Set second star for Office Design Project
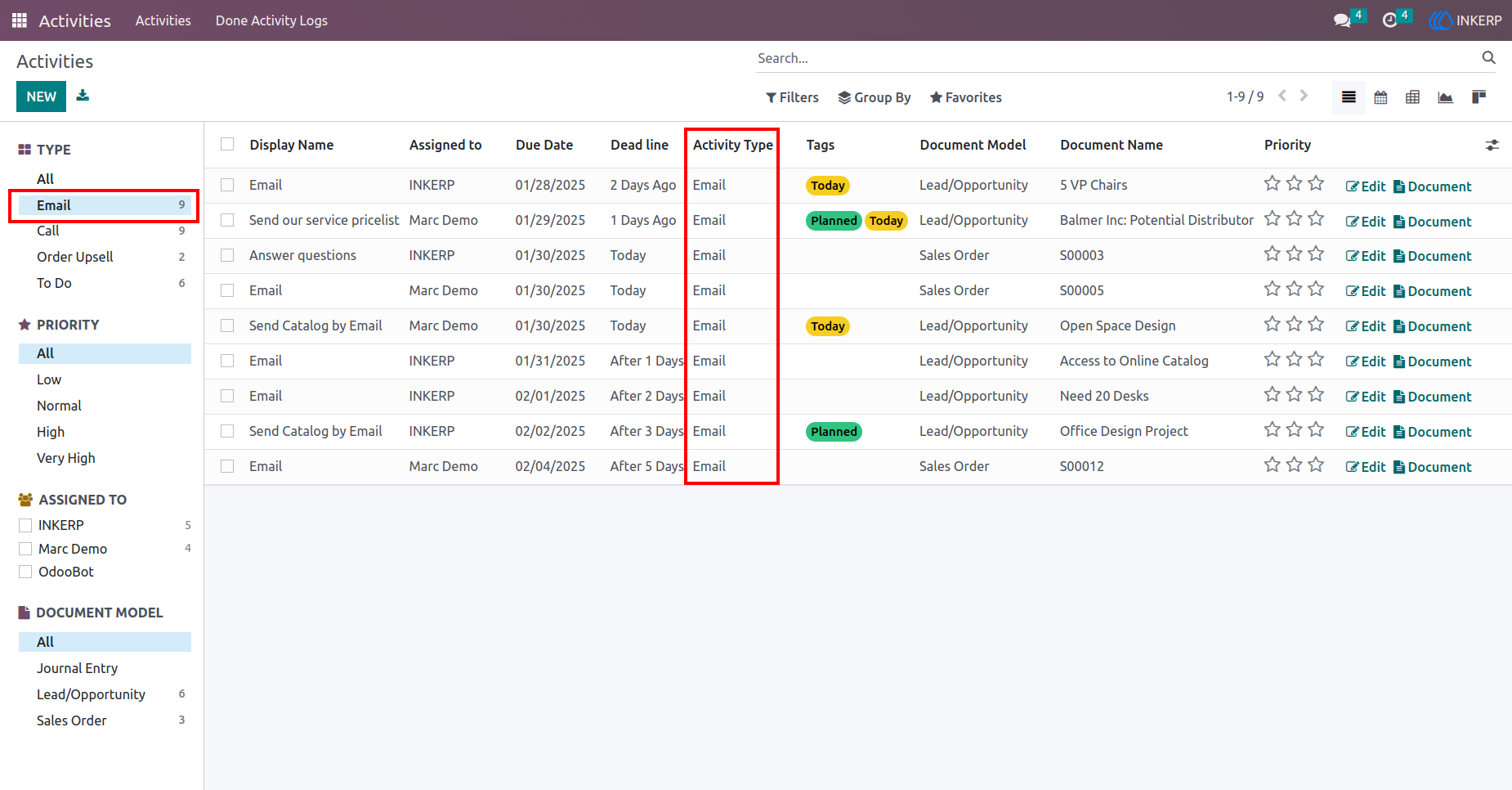The height and width of the screenshot is (790, 1512). pyautogui.click(x=1294, y=429)
